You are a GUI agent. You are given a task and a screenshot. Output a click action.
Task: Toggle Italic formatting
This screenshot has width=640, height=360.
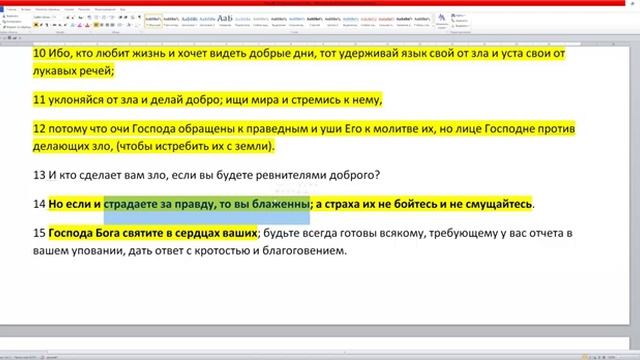[41, 25]
